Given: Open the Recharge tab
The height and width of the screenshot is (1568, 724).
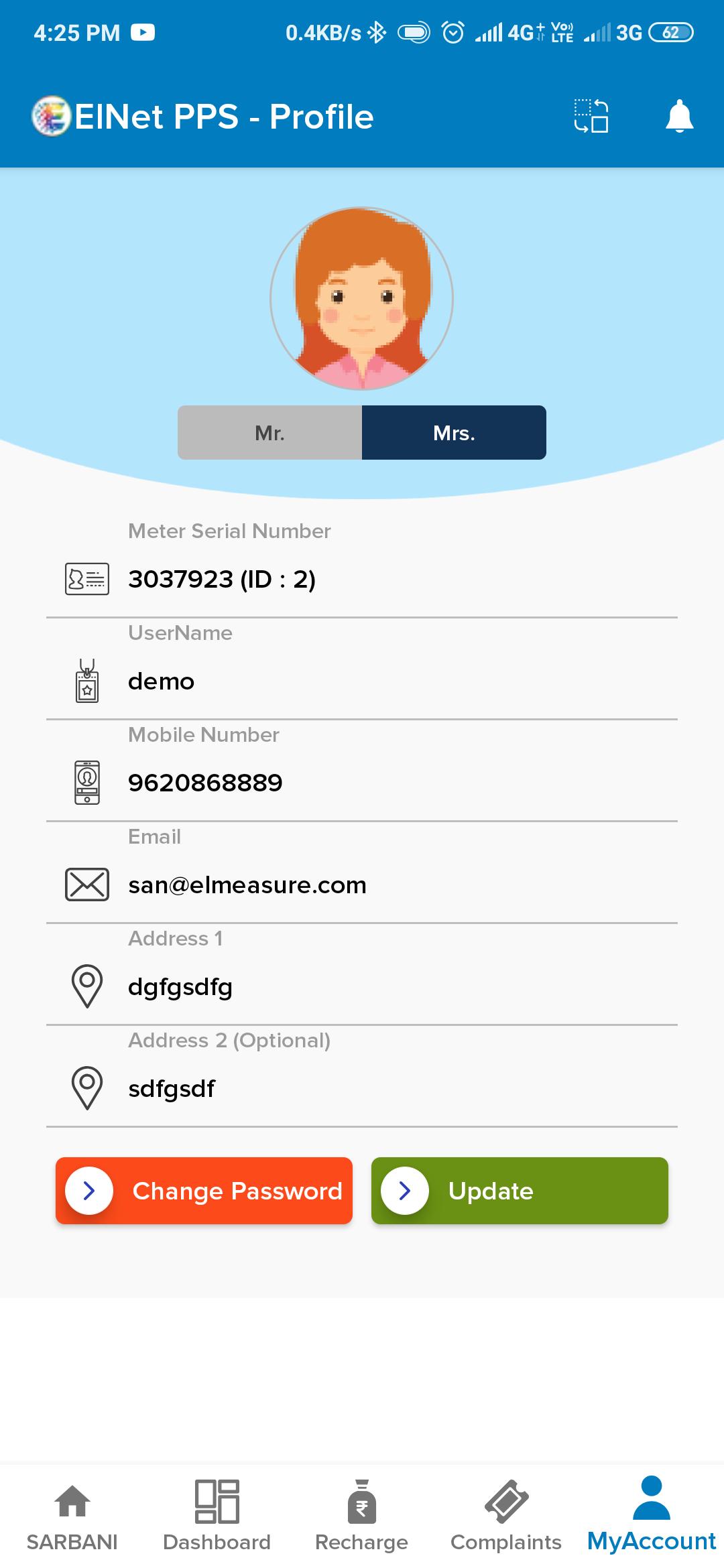Looking at the screenshot, I should point(362,1516).
